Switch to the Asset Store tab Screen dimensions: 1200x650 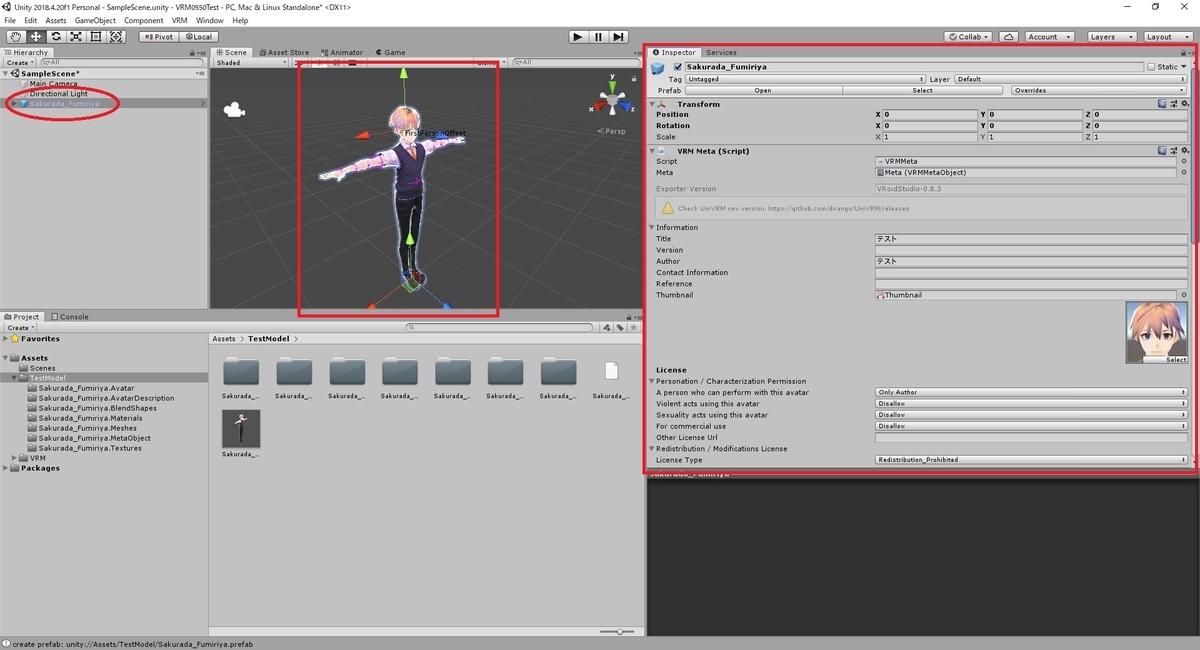(284, 52)
